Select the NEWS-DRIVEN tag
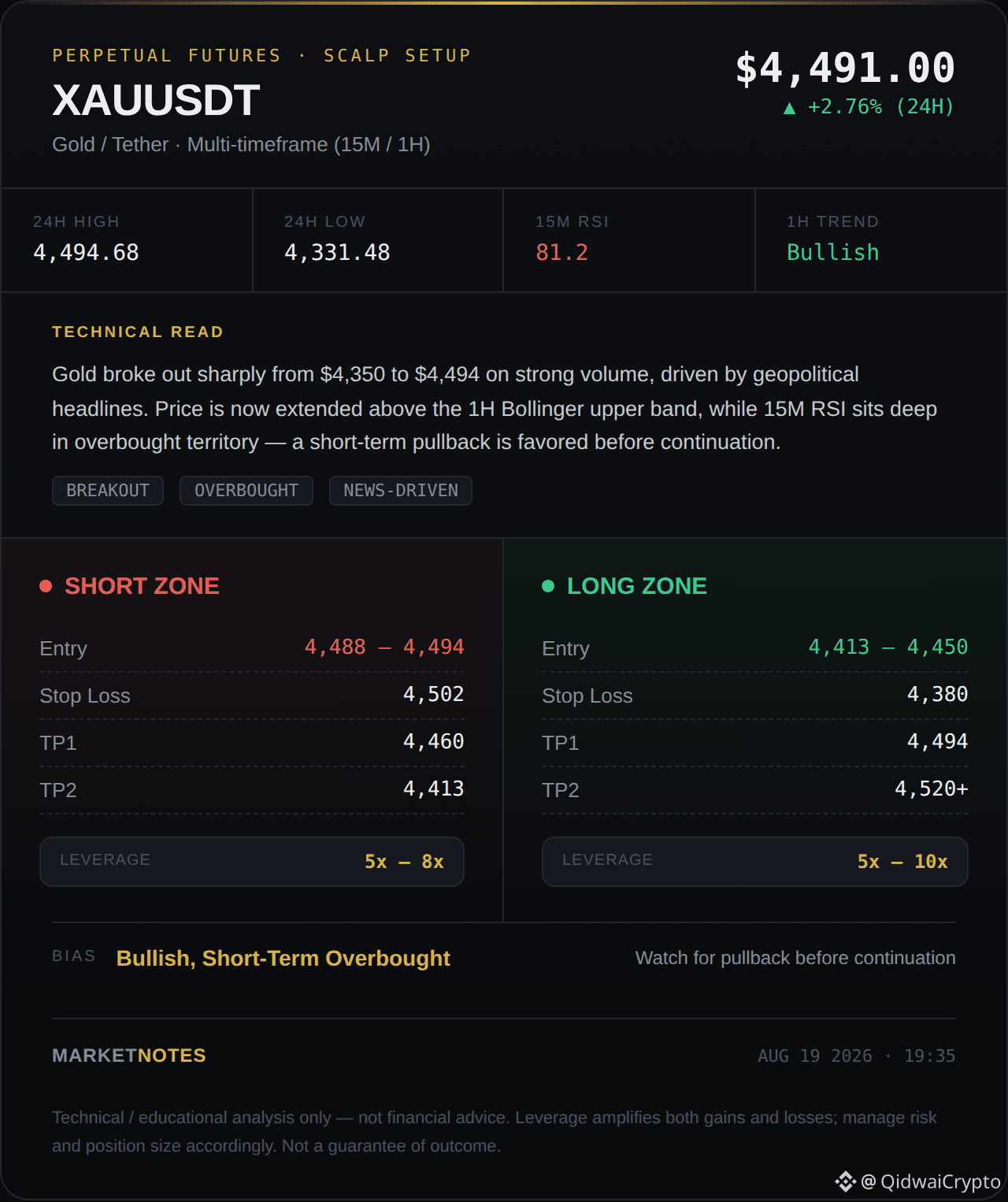1008x1202 pixels. pyautogui.click(x=401, y=491)
